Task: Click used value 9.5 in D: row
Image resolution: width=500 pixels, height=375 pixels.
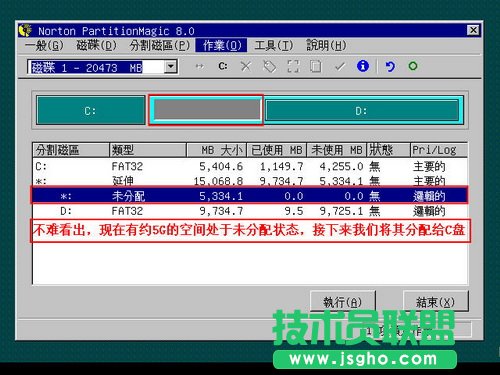Action: tap(294, 211)
